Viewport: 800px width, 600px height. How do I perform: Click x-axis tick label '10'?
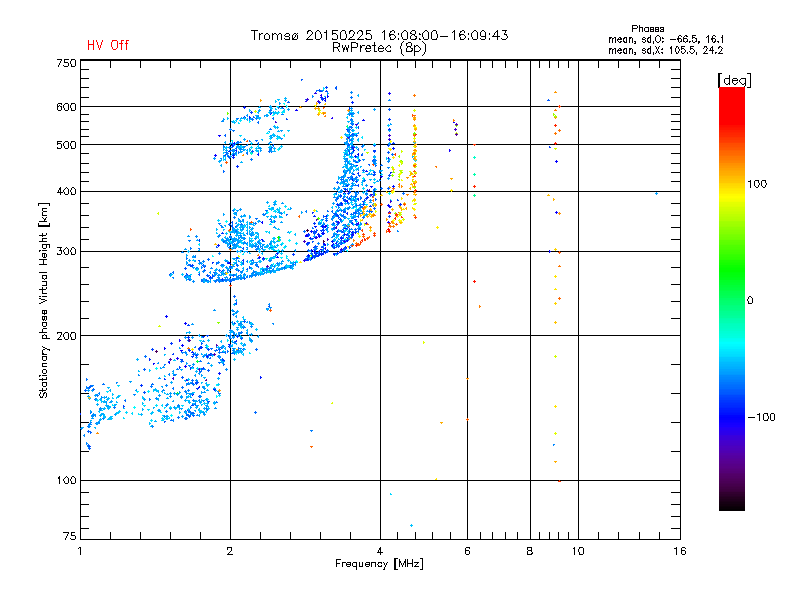tap(578, 551)
